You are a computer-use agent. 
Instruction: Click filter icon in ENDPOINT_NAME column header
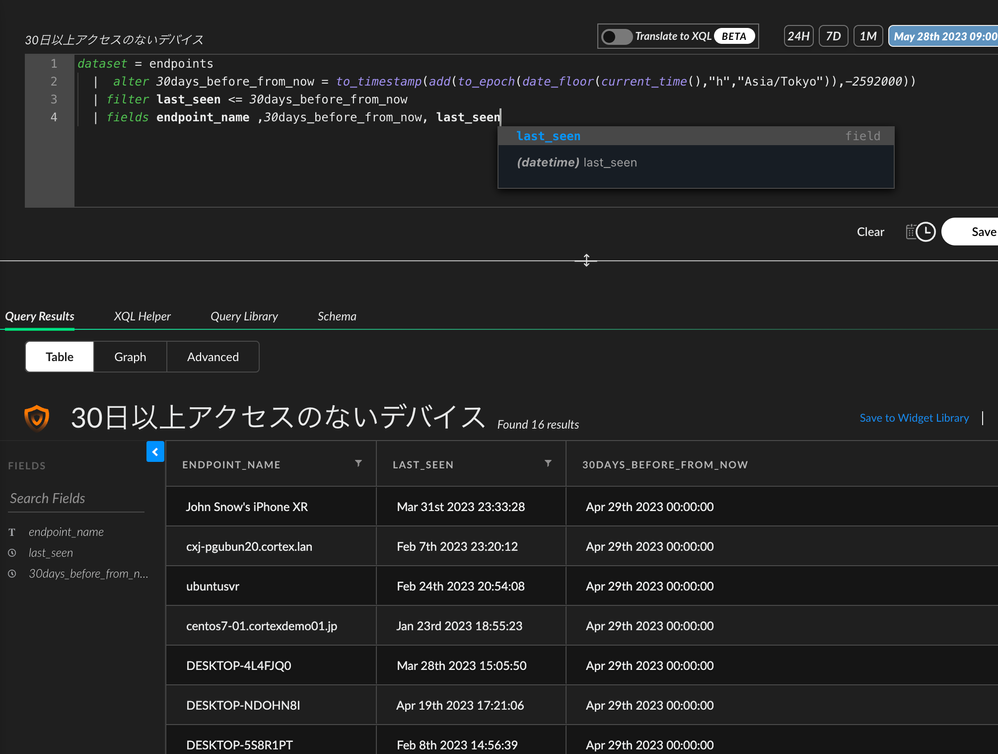coord(359,464)
